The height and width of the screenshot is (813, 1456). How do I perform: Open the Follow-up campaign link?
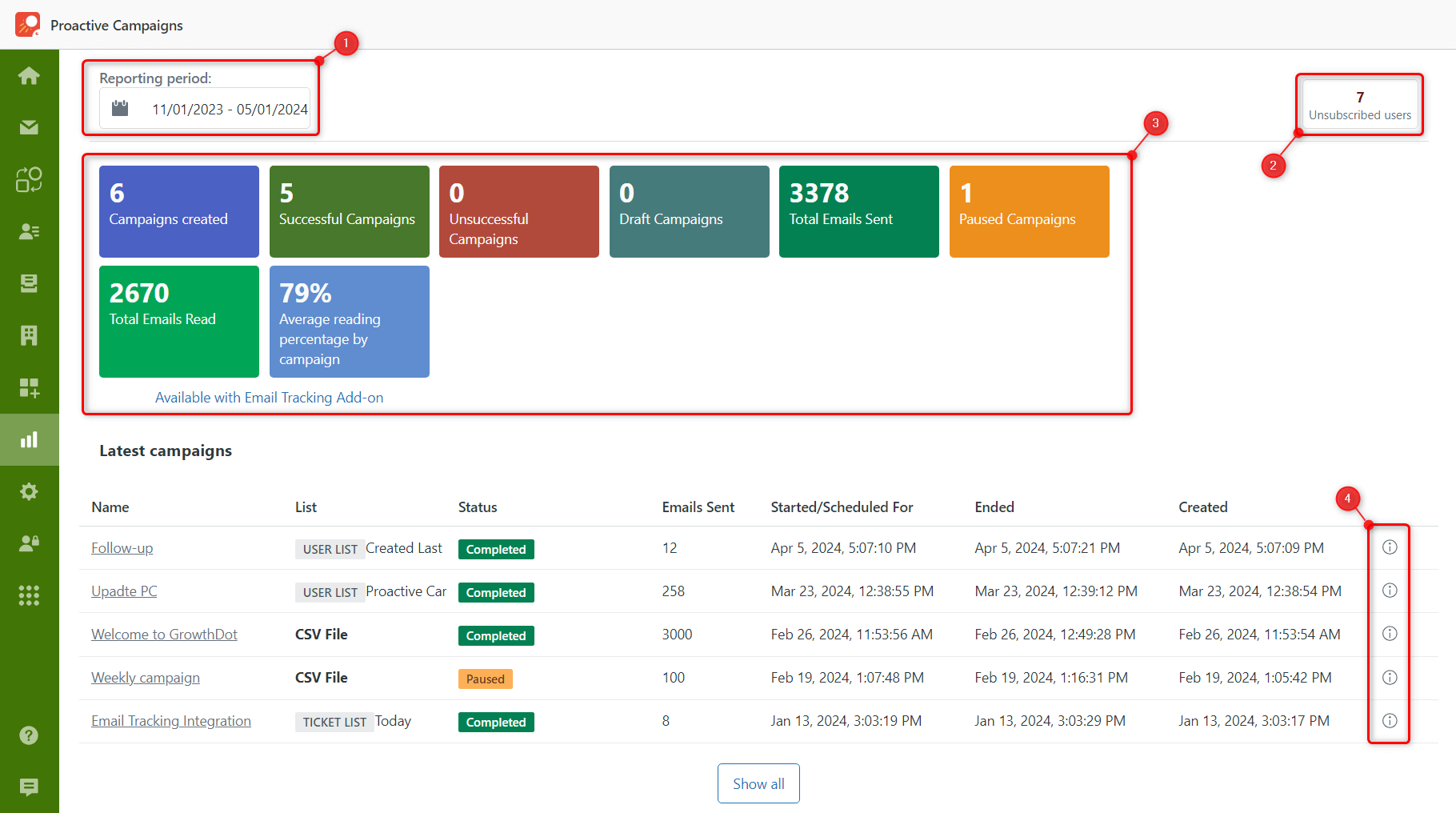tap(122, 548)
